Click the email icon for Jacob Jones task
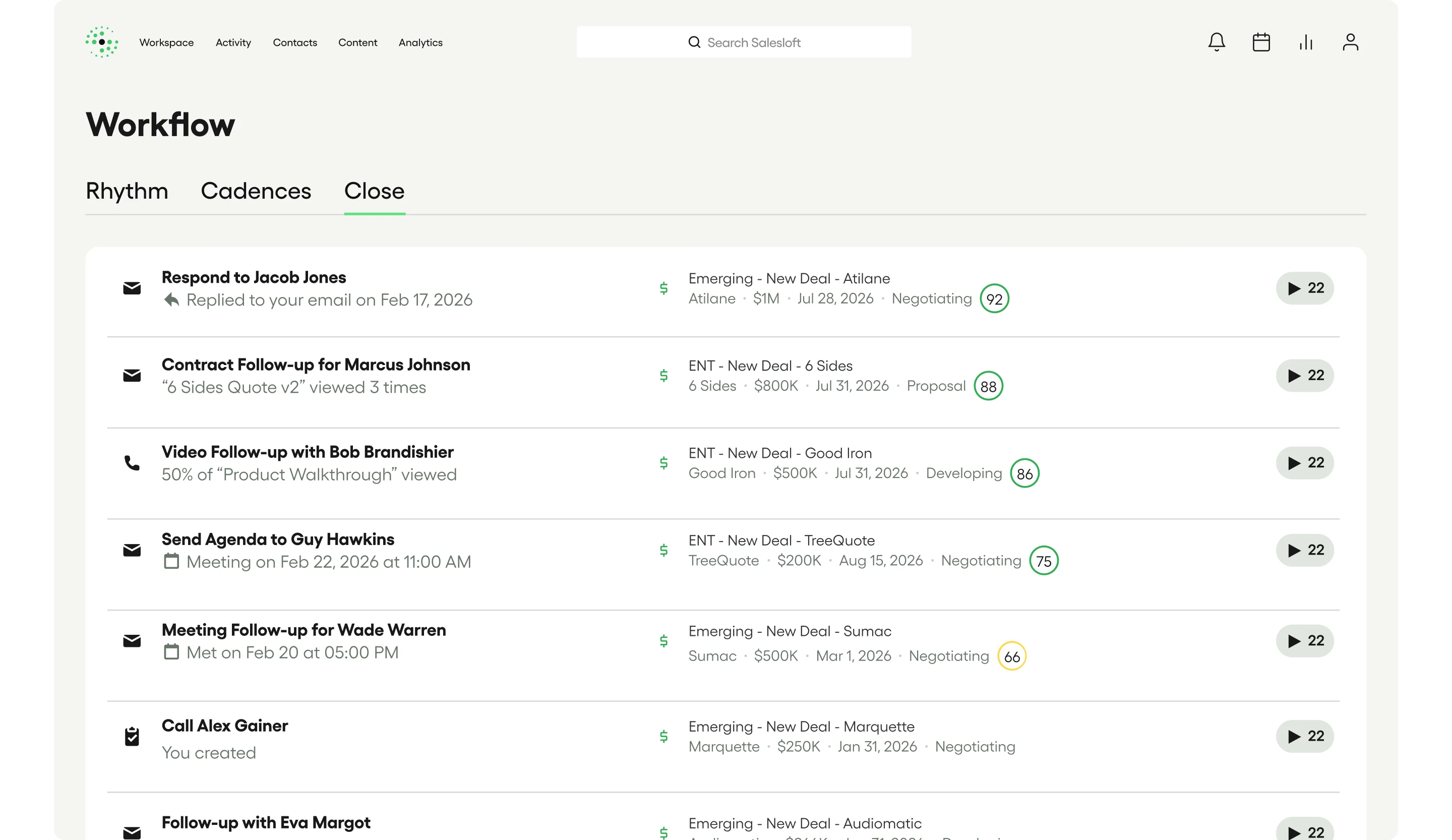Image resolution: width=1452 pixels, height=840 pixels. [132, 288]
